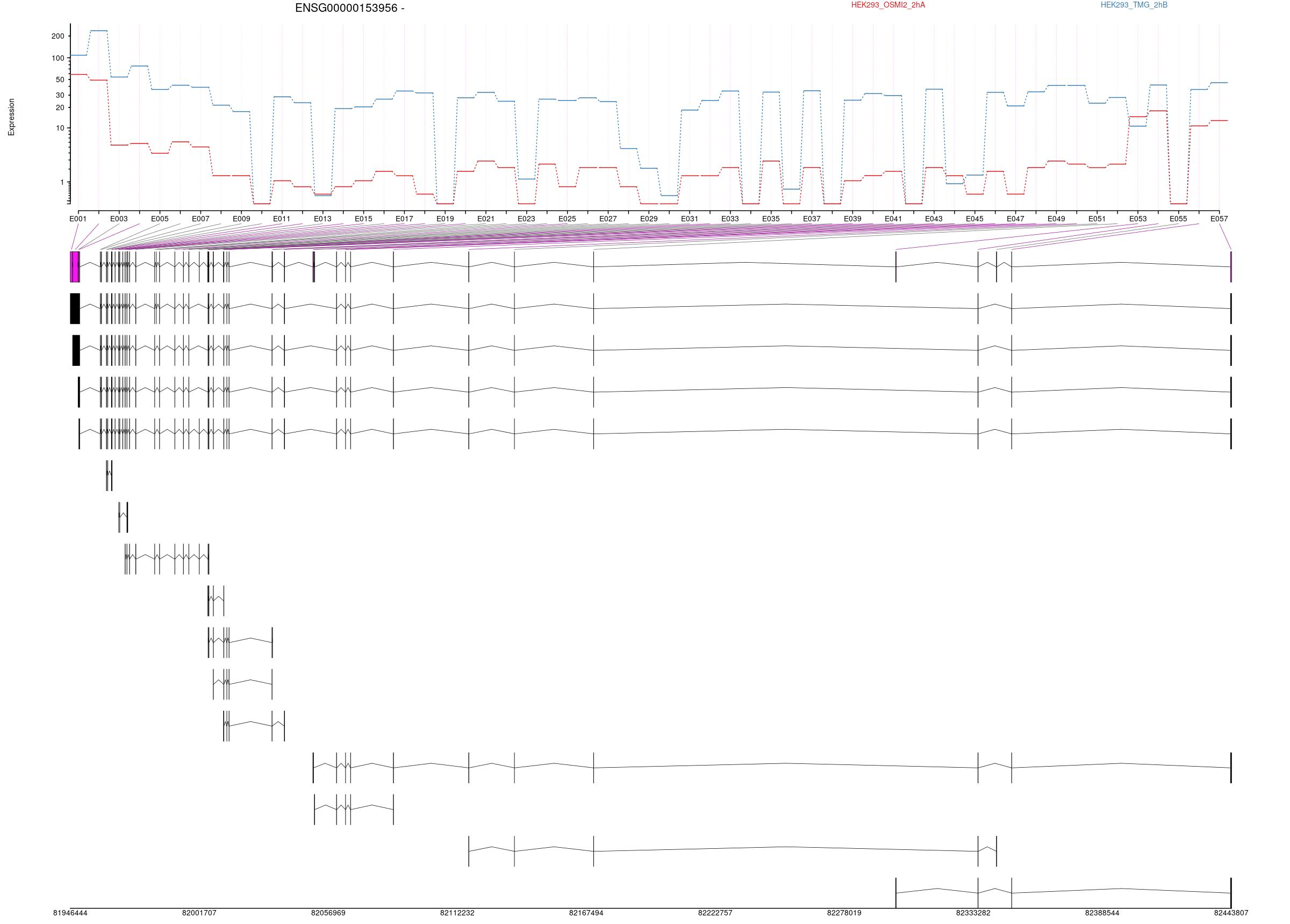Click y-axis tick value 100
1290x924 pixels.
click(58, 59)
